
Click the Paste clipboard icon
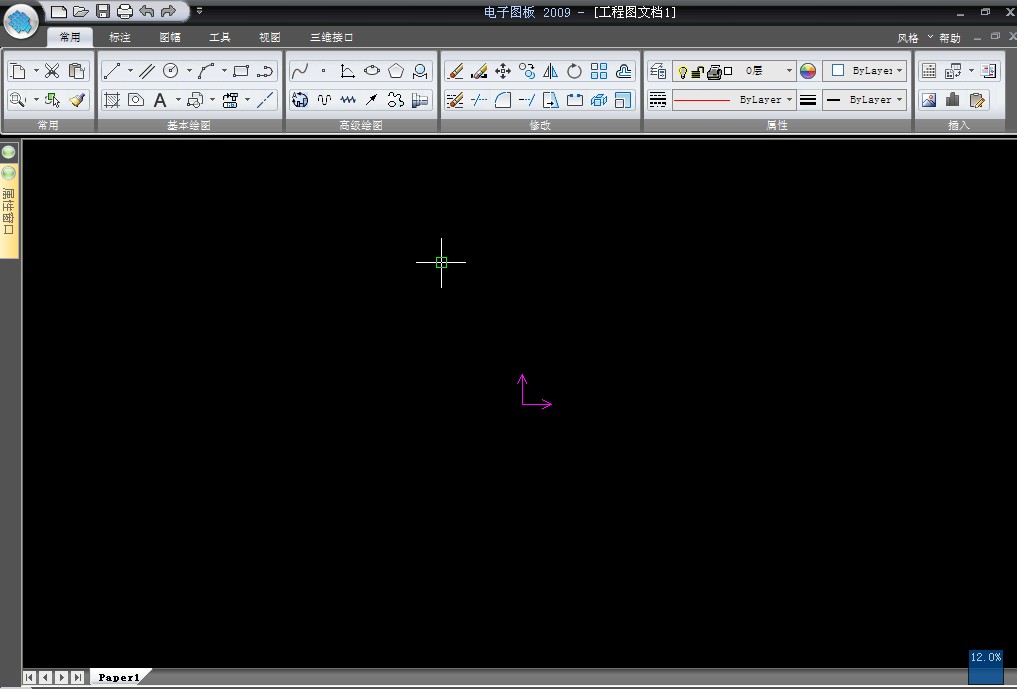77,71
